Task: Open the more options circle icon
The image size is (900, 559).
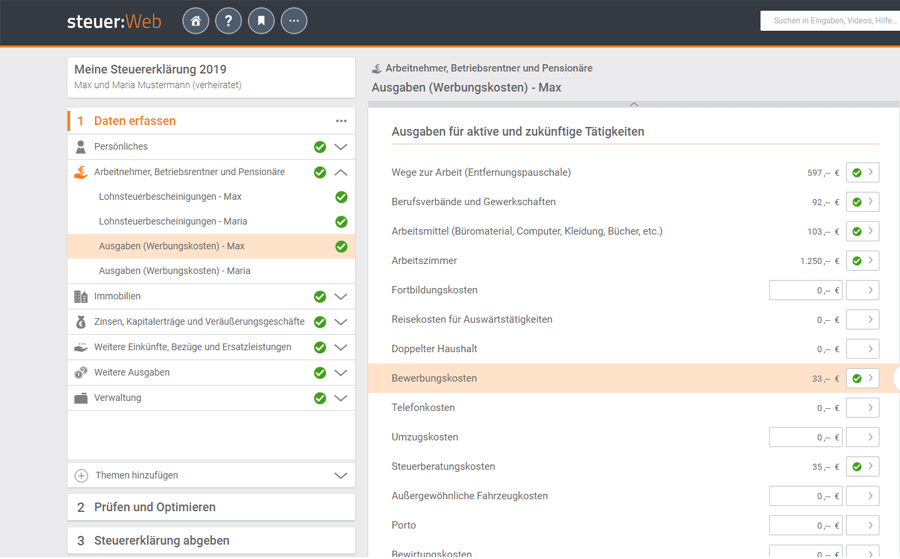Action: pyautogui.click(x=294, y=21)
